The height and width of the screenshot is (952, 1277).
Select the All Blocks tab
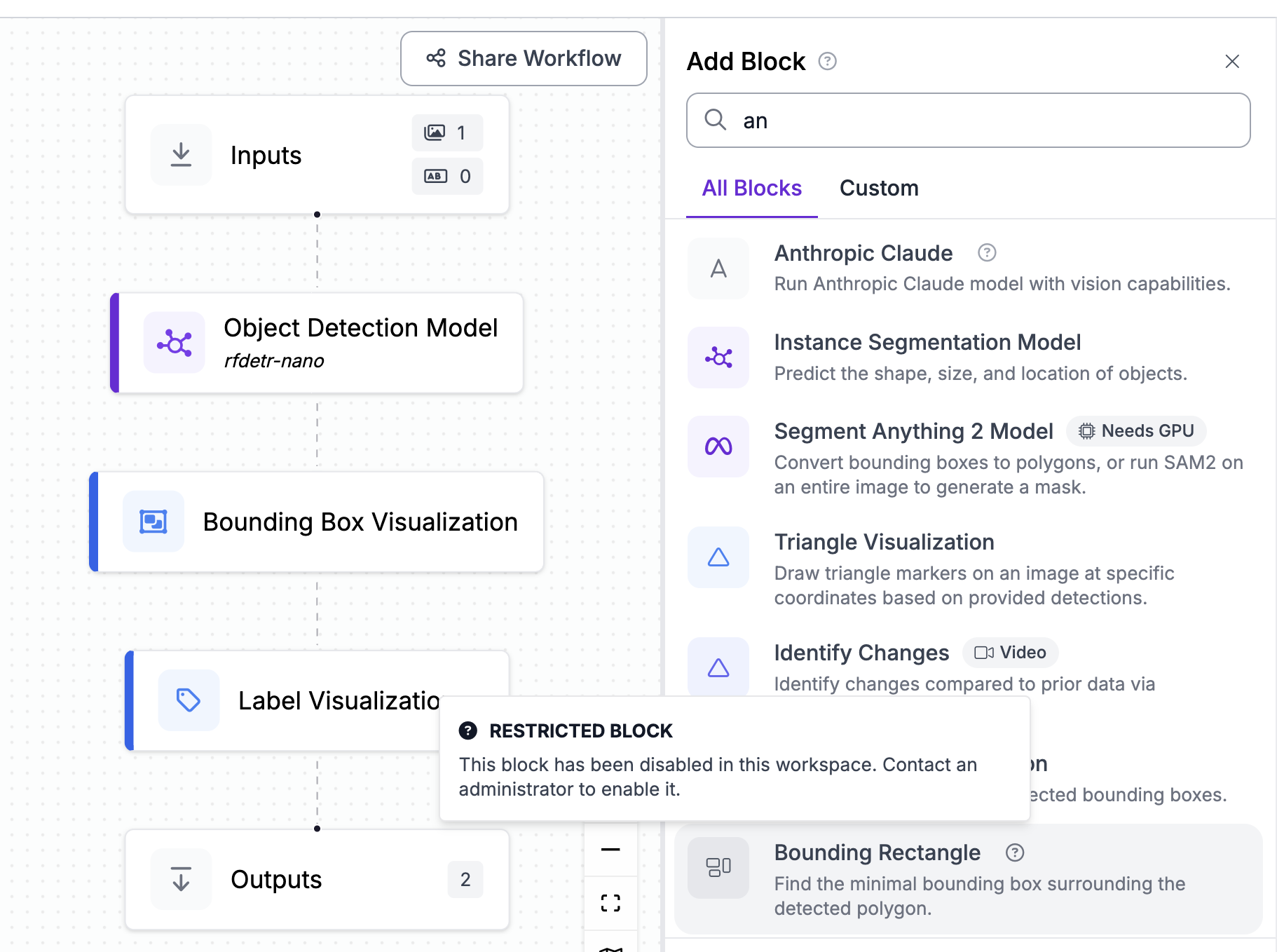pyautogui.click(x=751, y=188)
